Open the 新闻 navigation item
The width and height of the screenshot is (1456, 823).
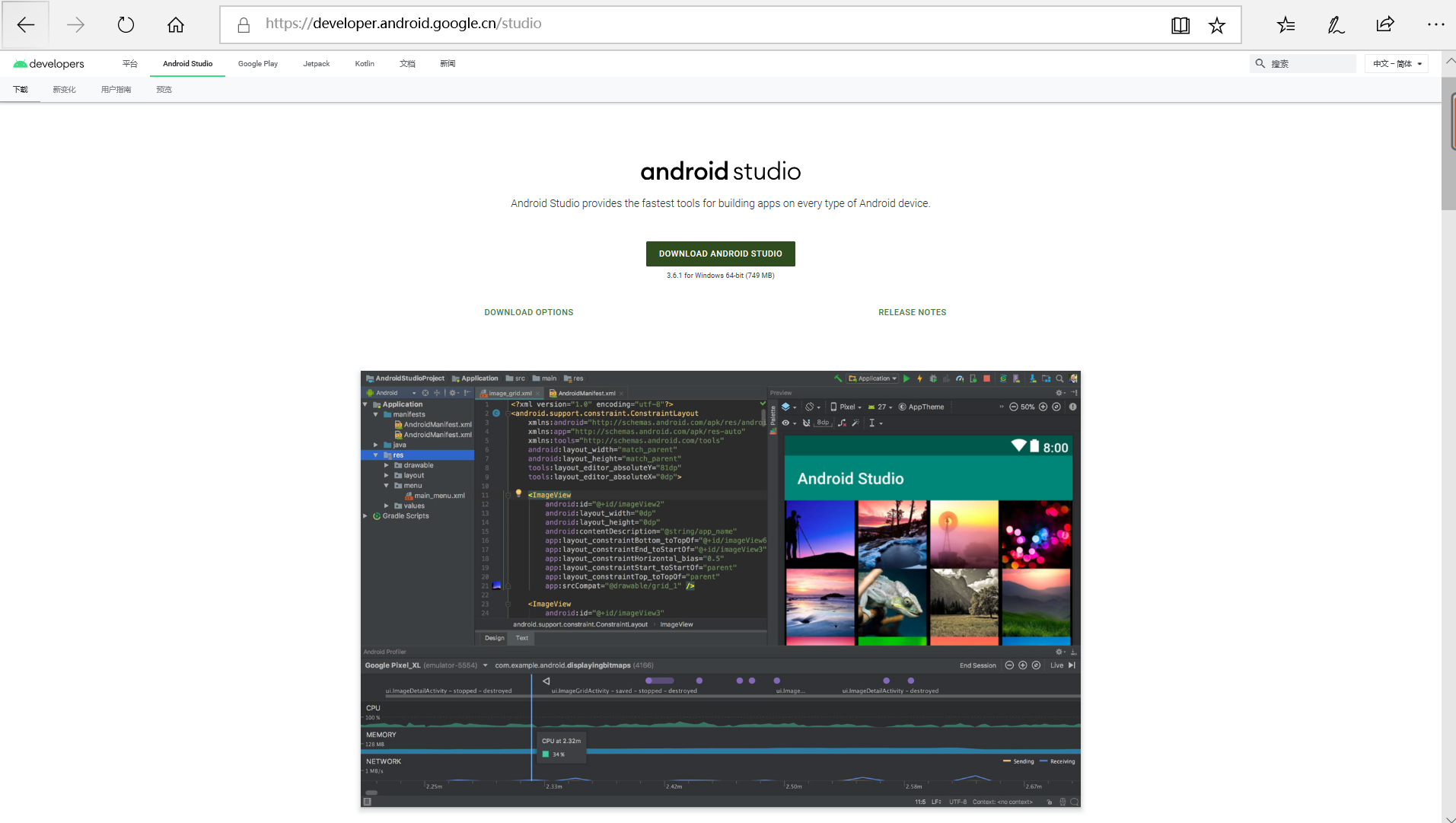point(448,64)
